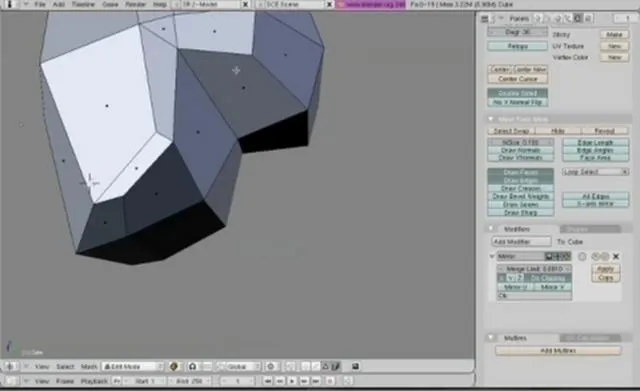640x391 pixels.
Task: Adjust Merge Limit value slider
Action: coord(534,269)
